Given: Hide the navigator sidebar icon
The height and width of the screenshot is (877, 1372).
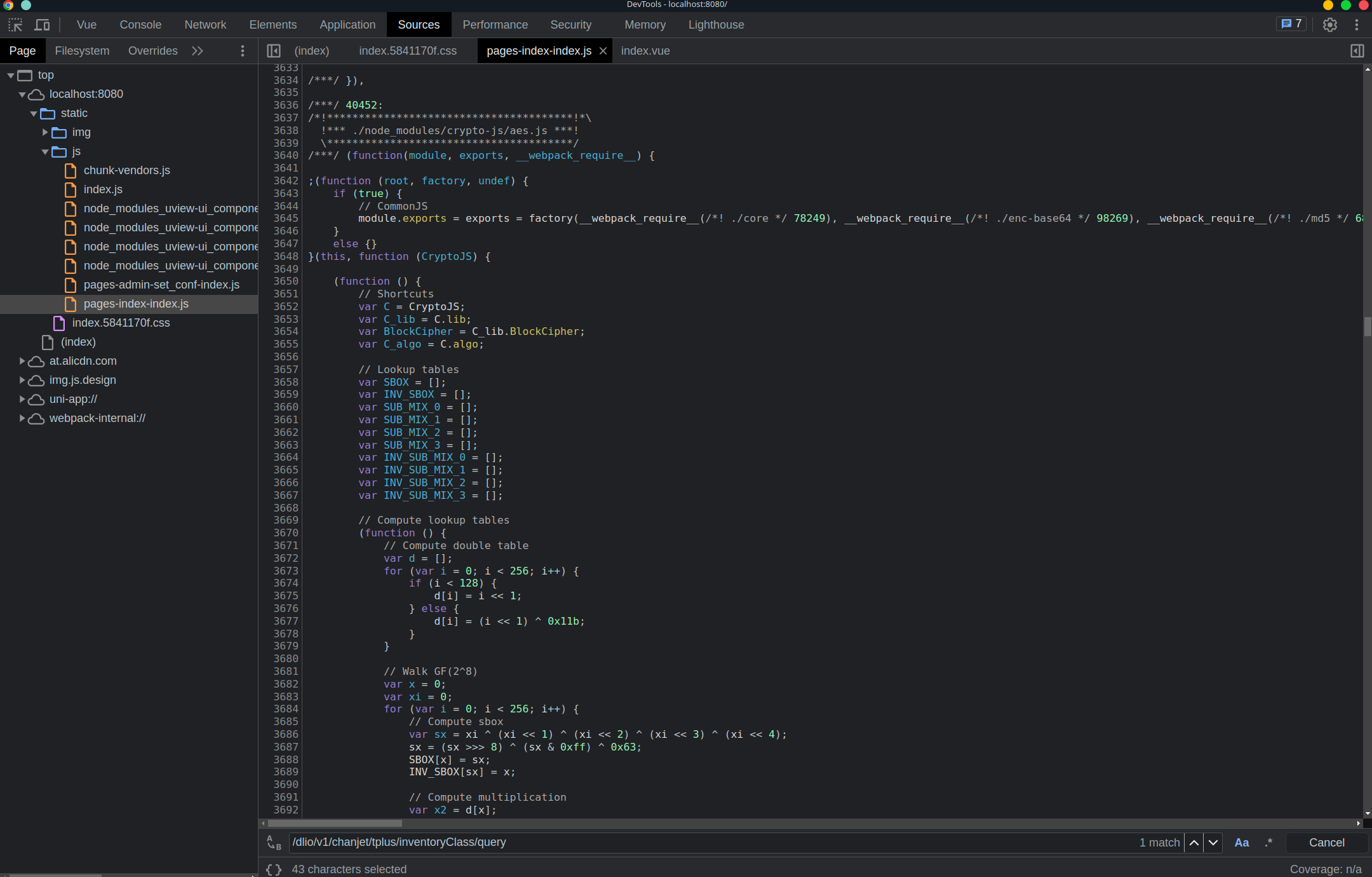Looking at the screenshot, I should click(274, 51).
